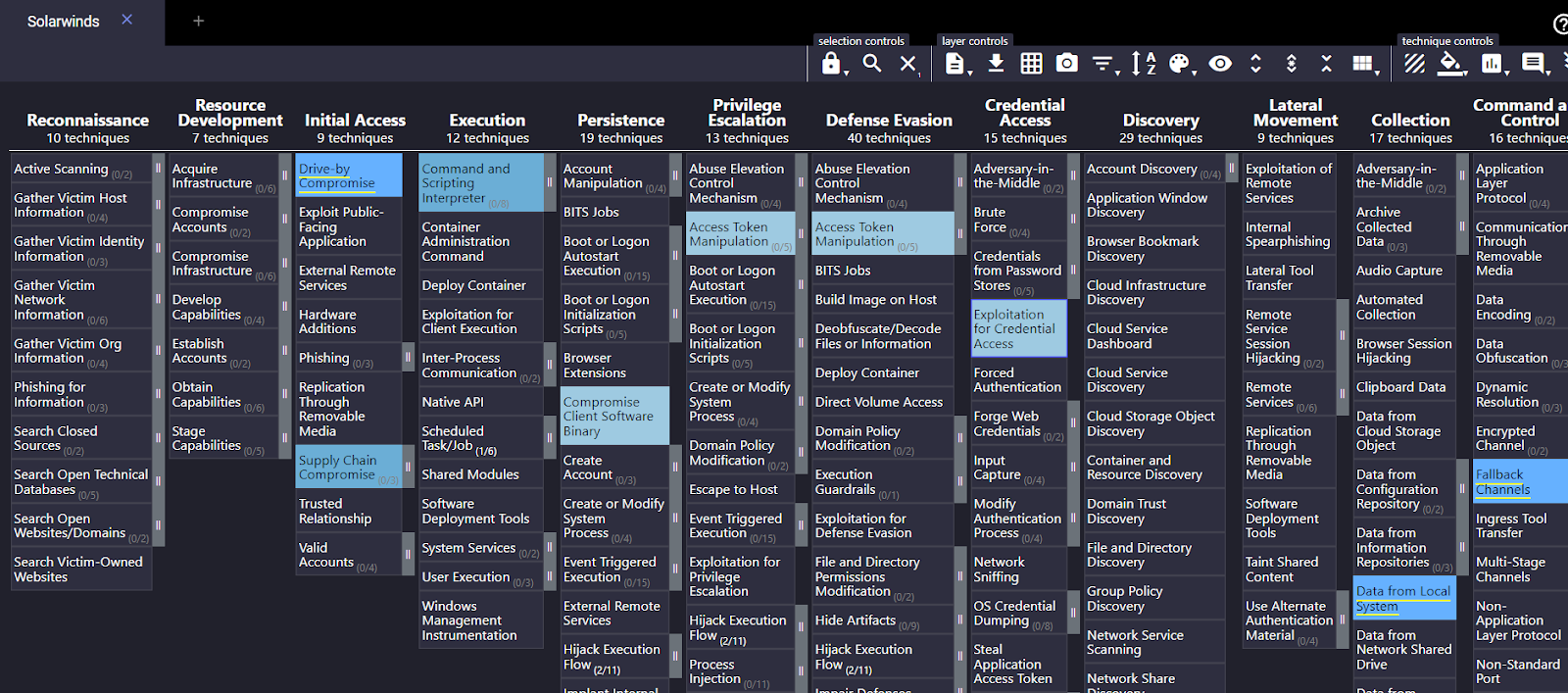Click the Search Victim-Owned Websites cell

pyautogui.click(x=81, y=569)
